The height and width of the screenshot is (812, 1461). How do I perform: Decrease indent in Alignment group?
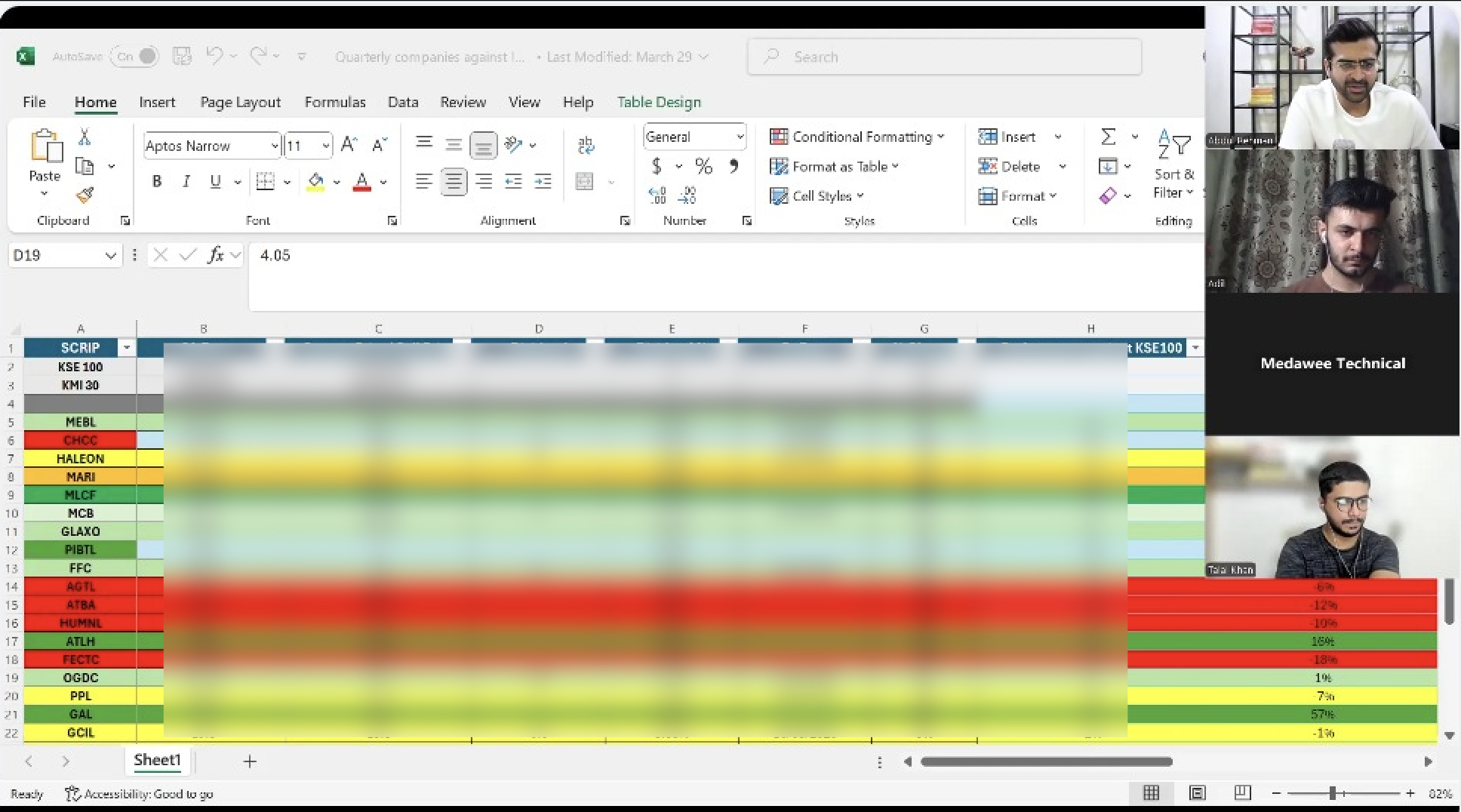513,181
